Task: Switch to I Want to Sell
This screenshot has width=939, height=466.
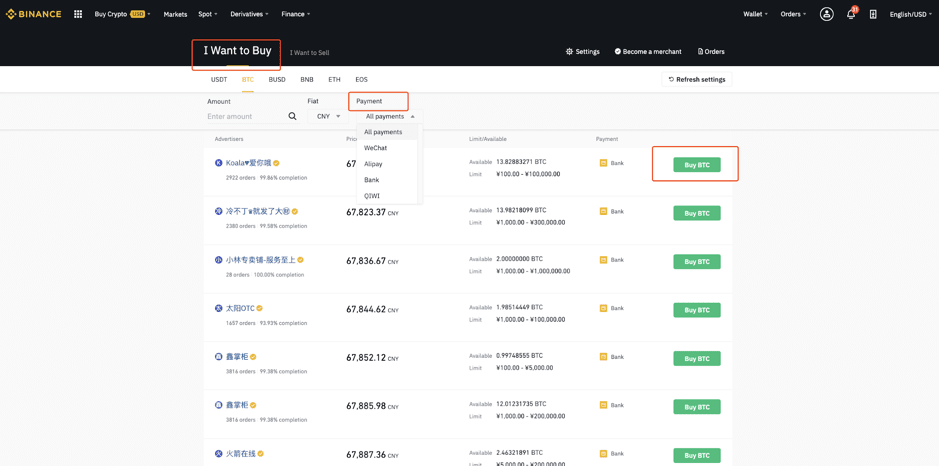Action: point(310,53)
